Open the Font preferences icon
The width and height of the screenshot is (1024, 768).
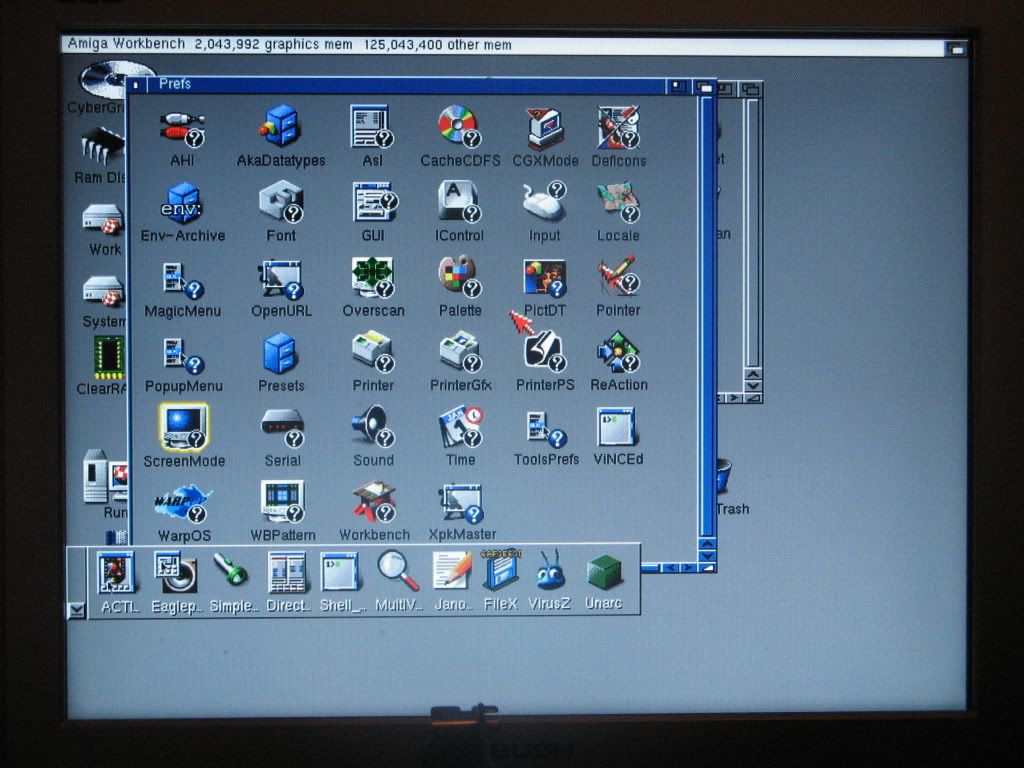(280, 203)
